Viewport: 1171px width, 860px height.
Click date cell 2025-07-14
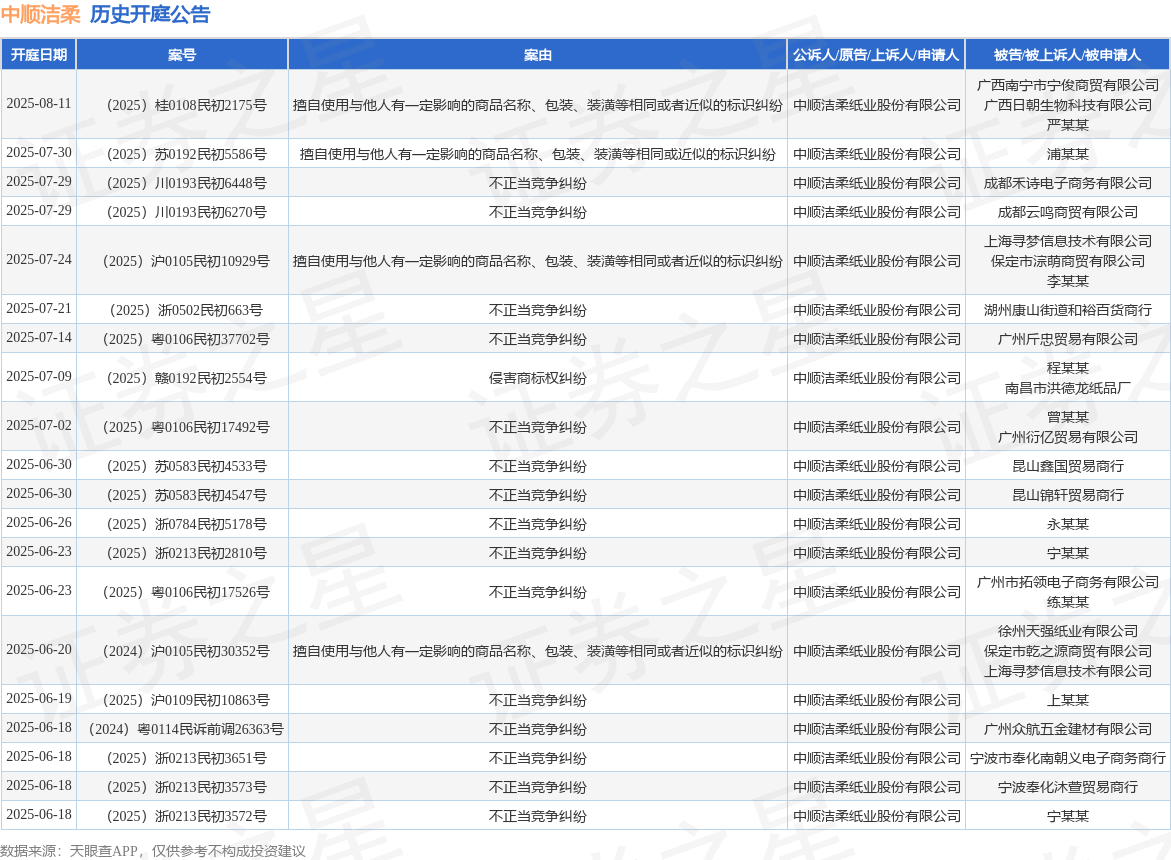coord(39,337)
